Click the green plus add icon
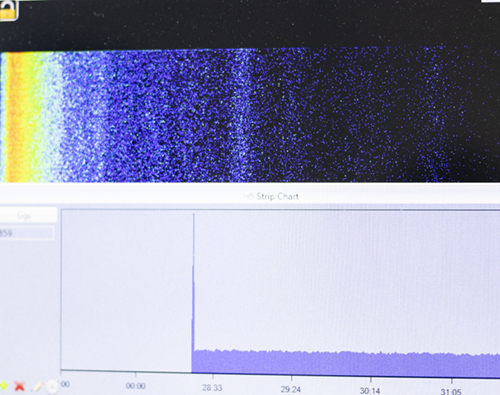Screen dimensions: 500x395 3,386
